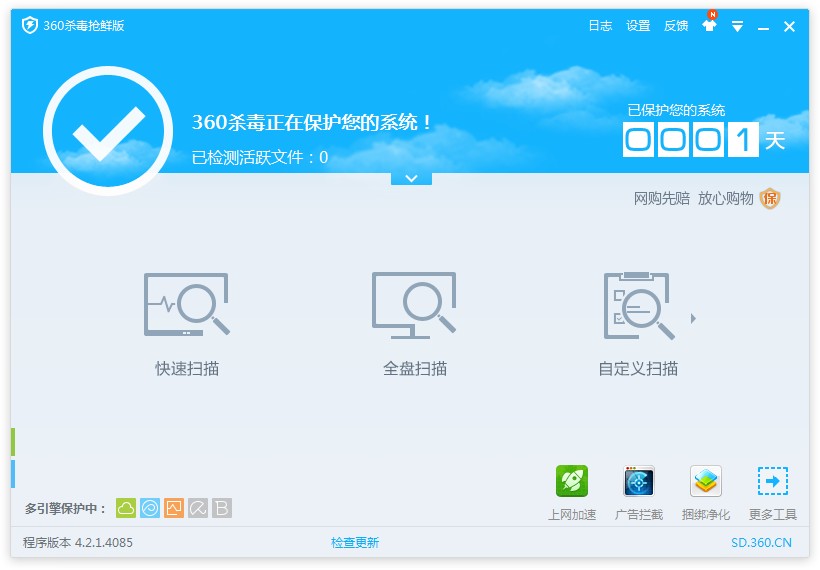Screen dimensions: 820x570
Task: Expand the protection status panel chevron
Action: (x=411, y=178)
